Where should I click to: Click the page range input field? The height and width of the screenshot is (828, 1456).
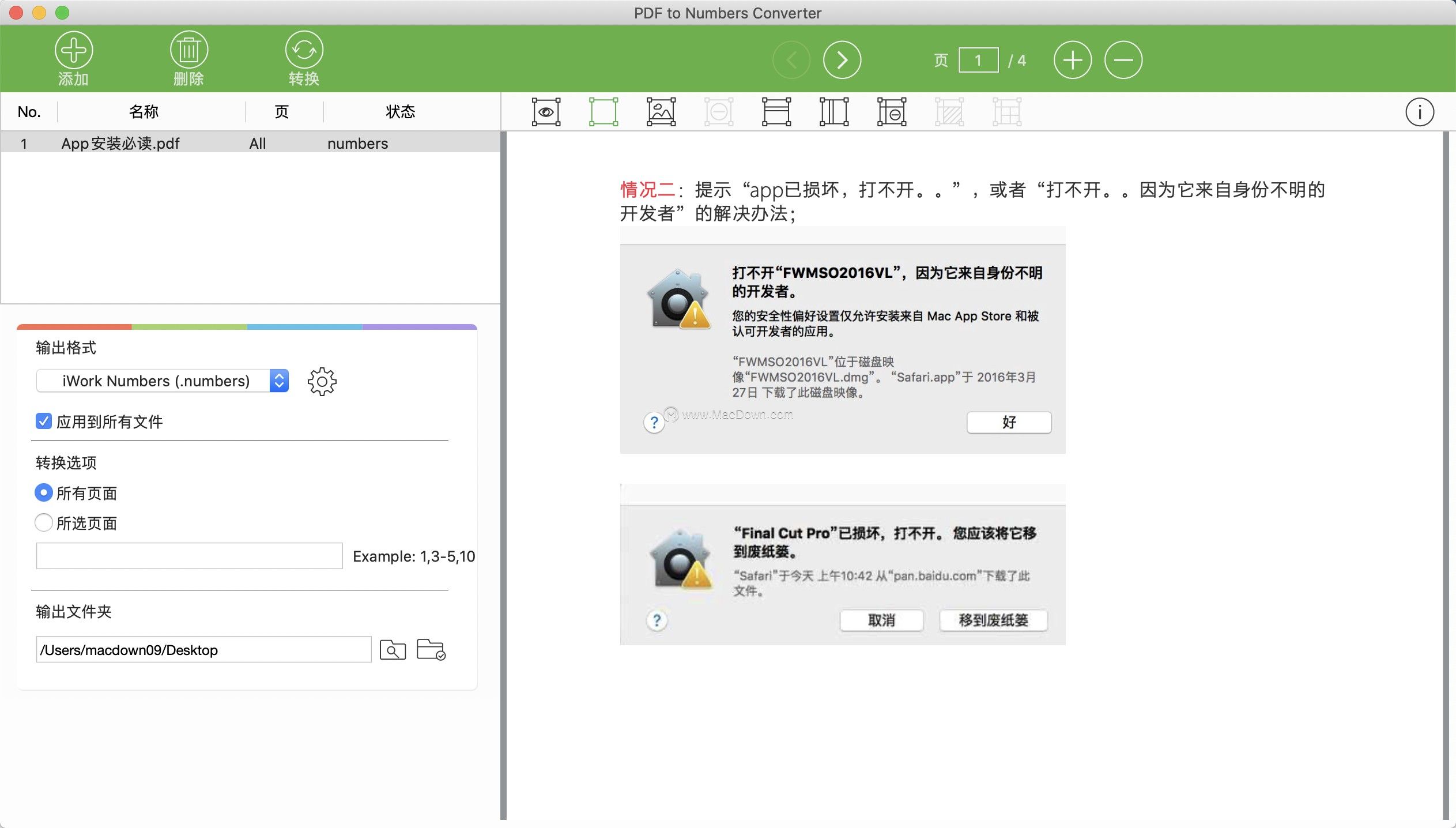189,556
